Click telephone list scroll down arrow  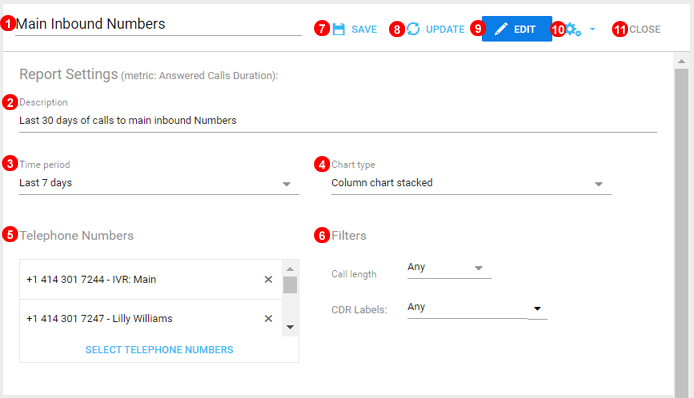[x=290, y=327]
